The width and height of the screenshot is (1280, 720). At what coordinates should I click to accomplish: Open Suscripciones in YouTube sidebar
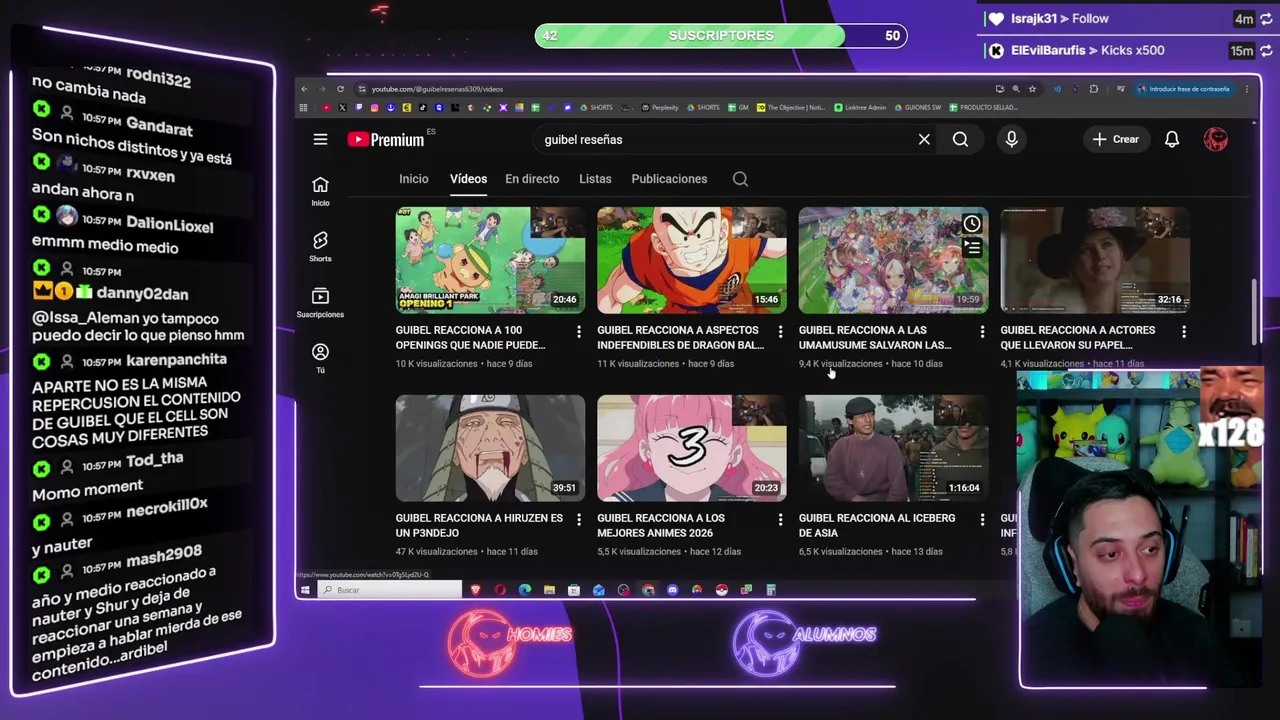pos(320,303)
